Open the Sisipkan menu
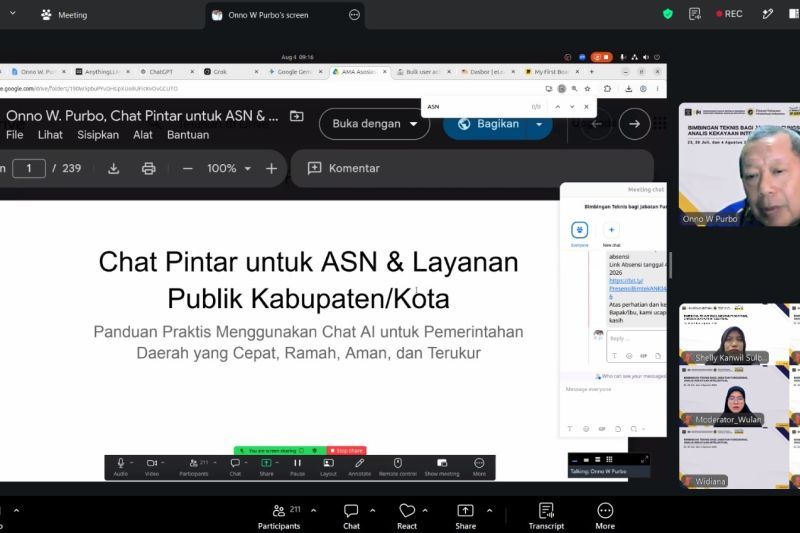The height and width of the screenshot is (533, 800). click(98, 135)
